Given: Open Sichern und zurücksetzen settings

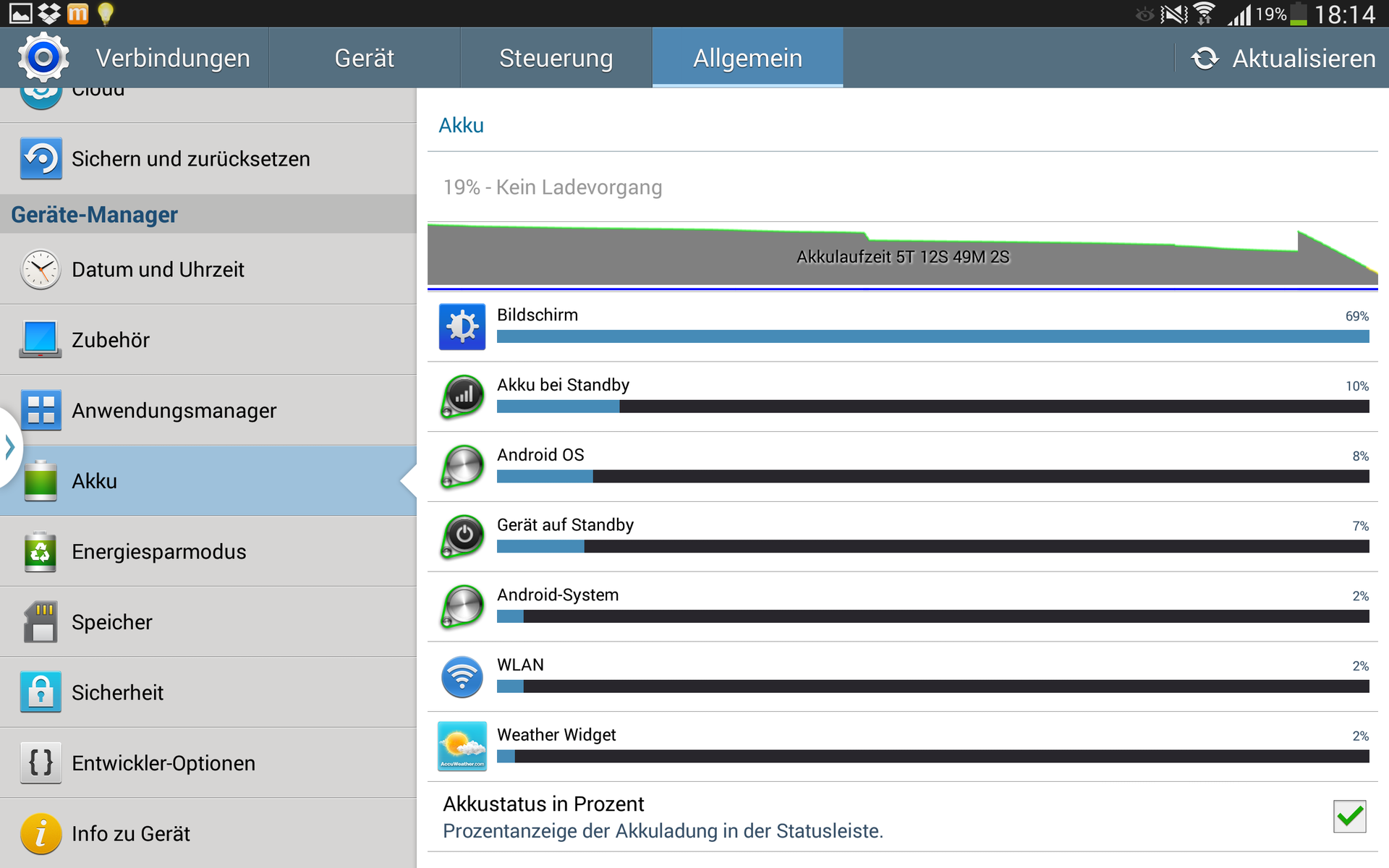Looking at the screenshot, I should coord(191,158).
